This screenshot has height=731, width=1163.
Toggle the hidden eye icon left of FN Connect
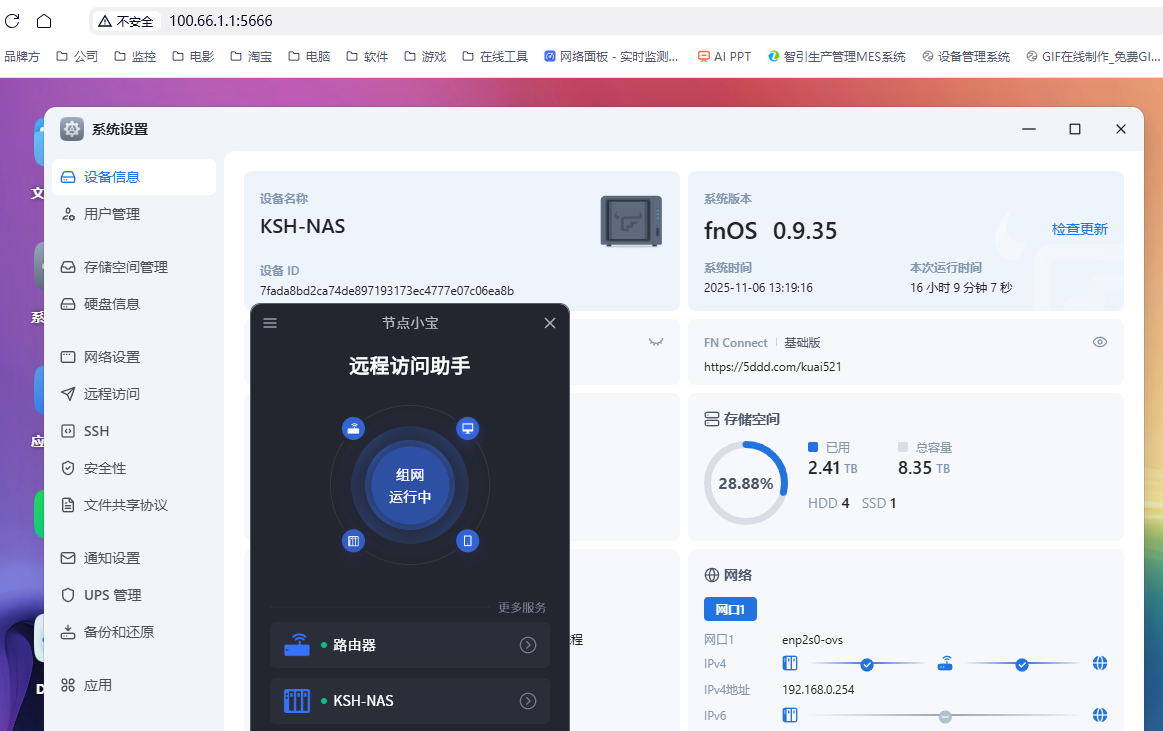pyautogui.click(x=656, y=342)
